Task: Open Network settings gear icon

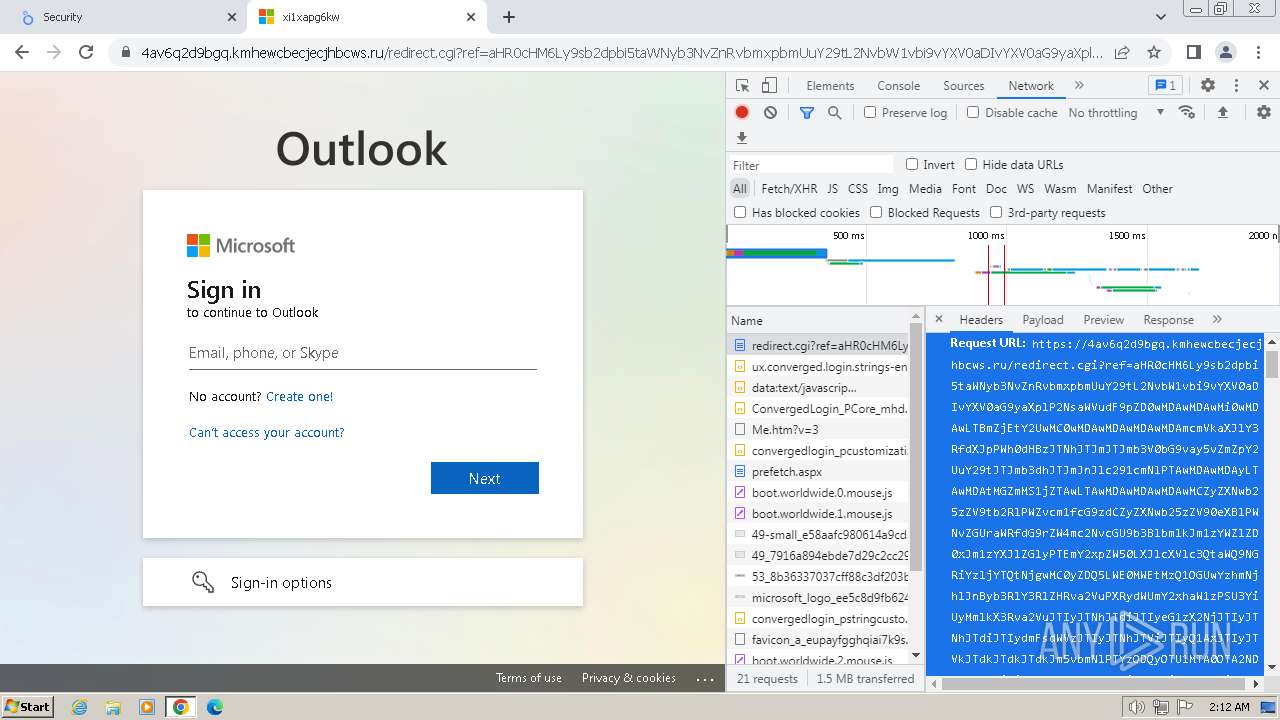Action: pos(1264,112)
